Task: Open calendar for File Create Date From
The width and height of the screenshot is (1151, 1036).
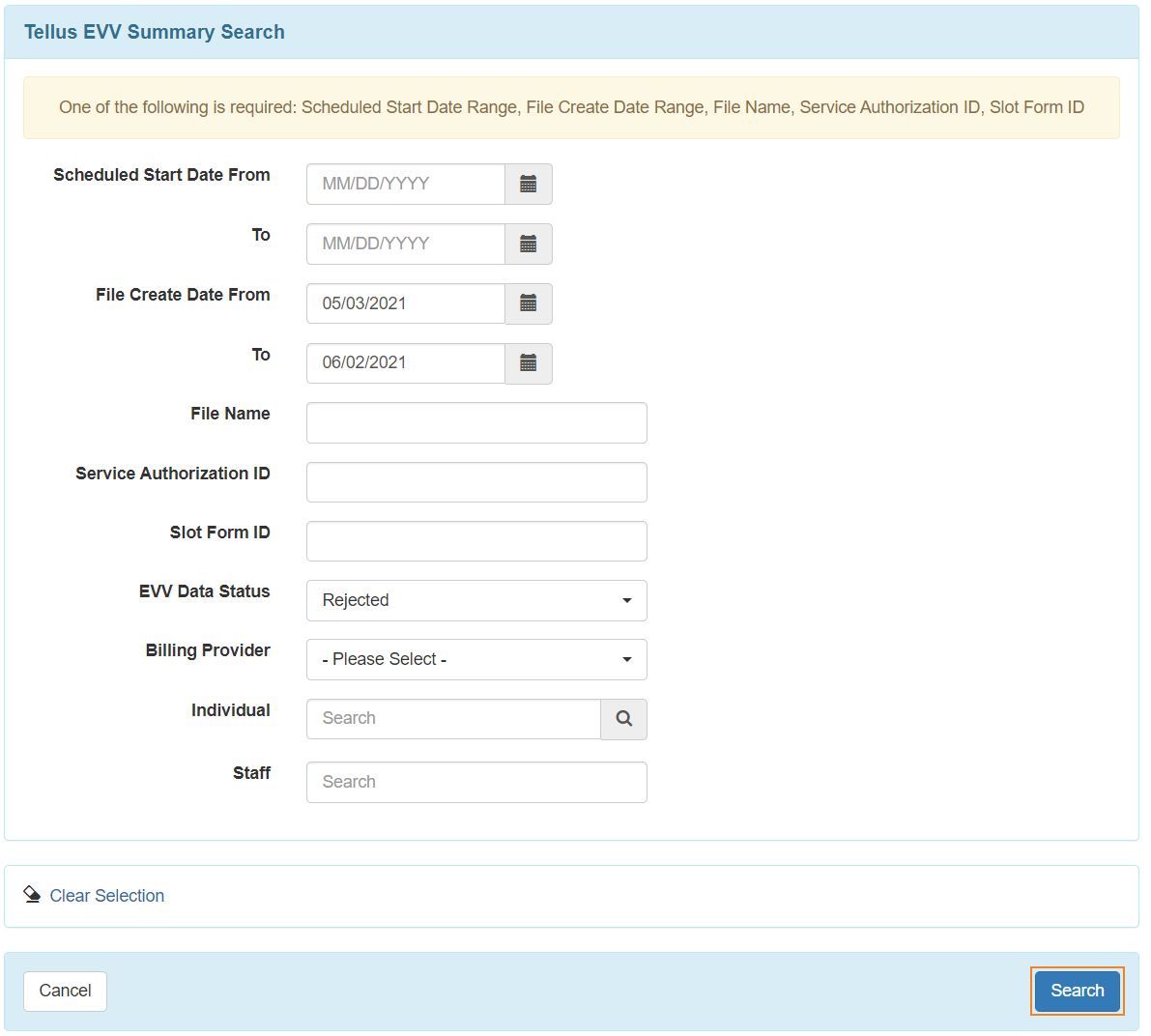Action: [x=529, y=303]
